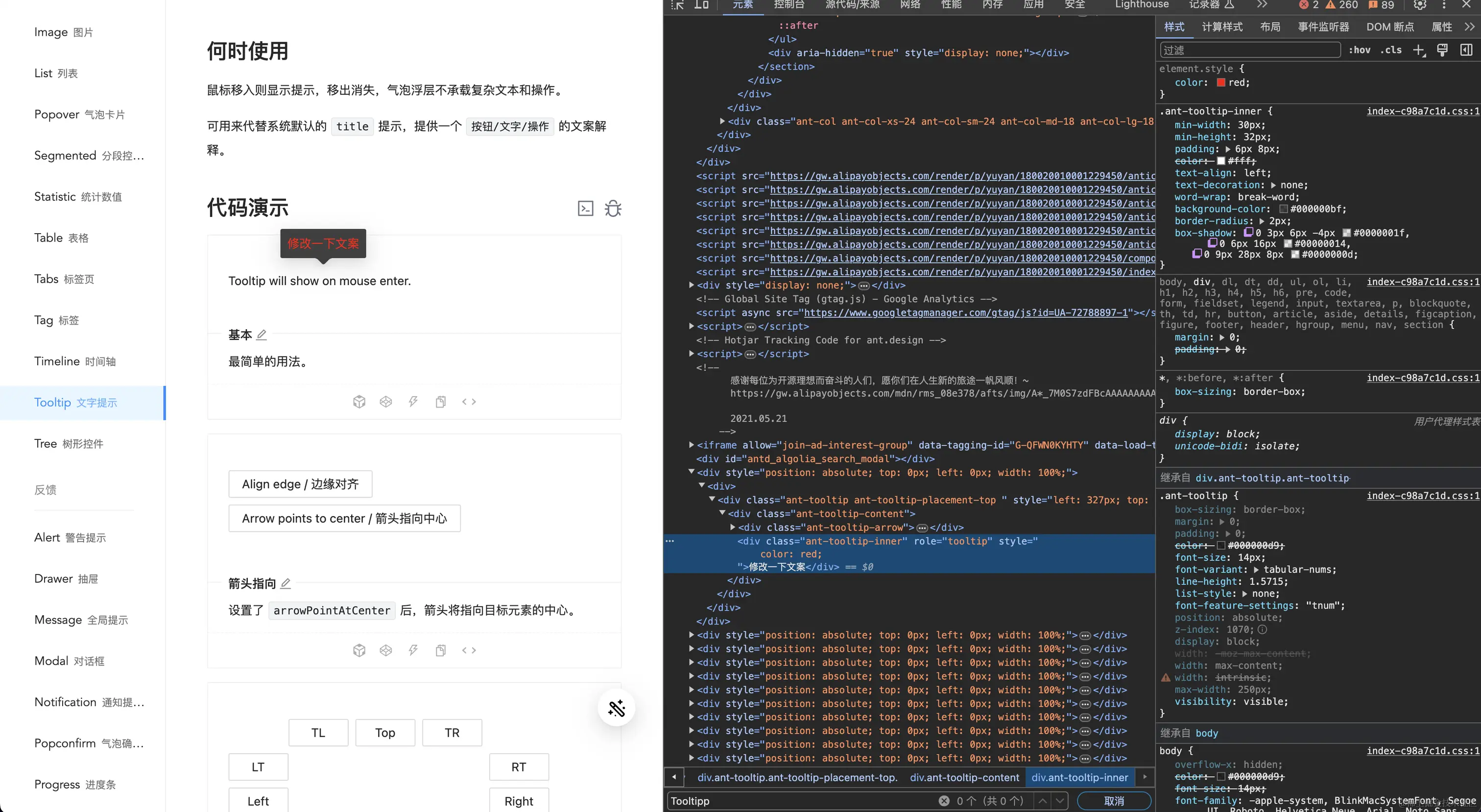Click the red error count badge

[x=1309, y=4]
